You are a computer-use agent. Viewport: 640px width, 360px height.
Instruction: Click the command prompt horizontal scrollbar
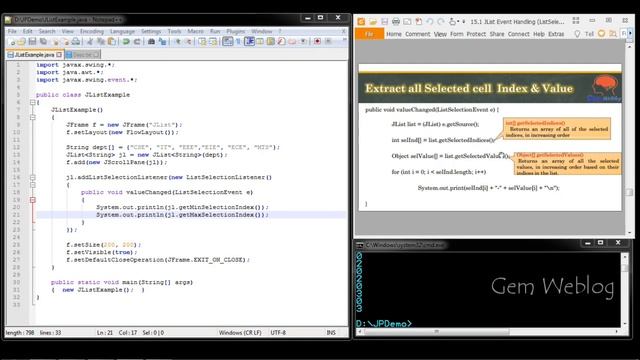(437, 331)
